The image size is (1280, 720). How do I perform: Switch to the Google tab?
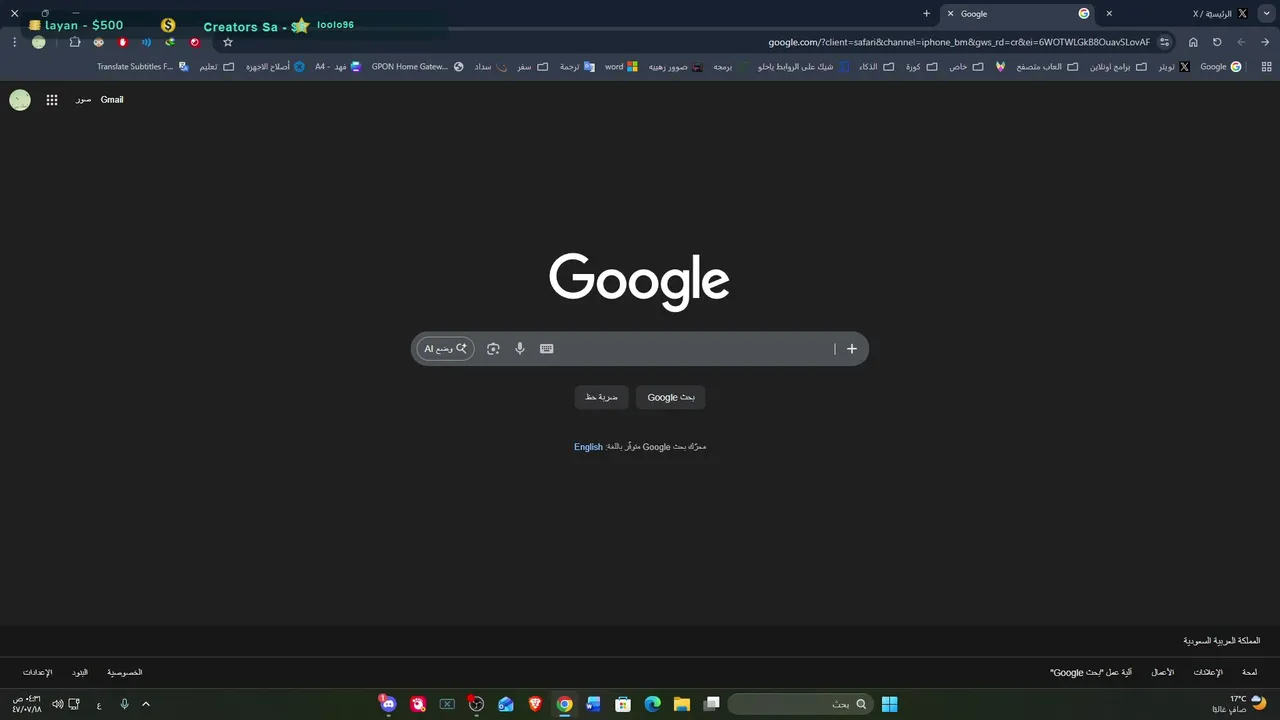click(x=1020, y=14)
